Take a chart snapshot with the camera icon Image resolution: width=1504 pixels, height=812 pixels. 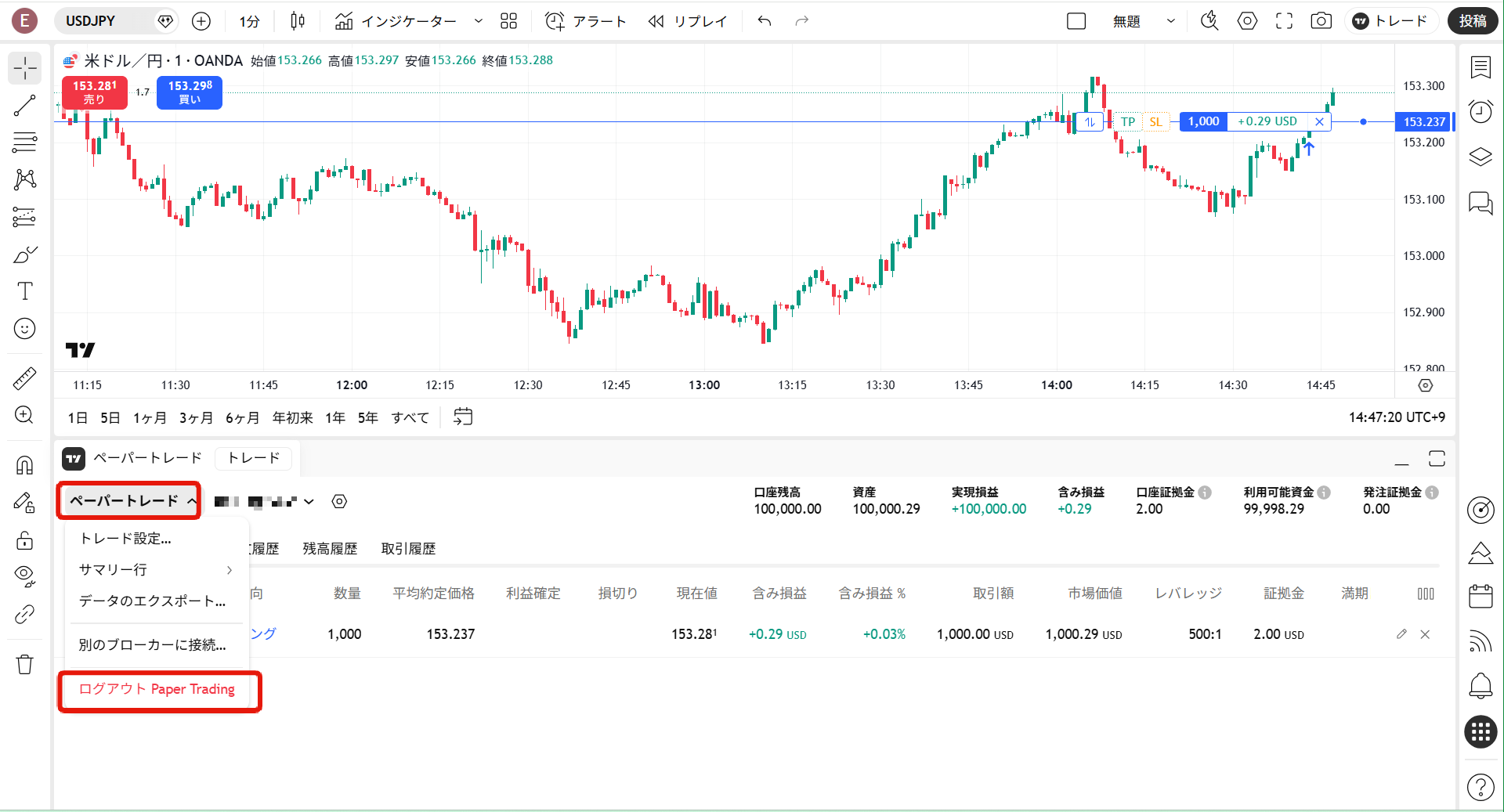(x=1321, y=21)
